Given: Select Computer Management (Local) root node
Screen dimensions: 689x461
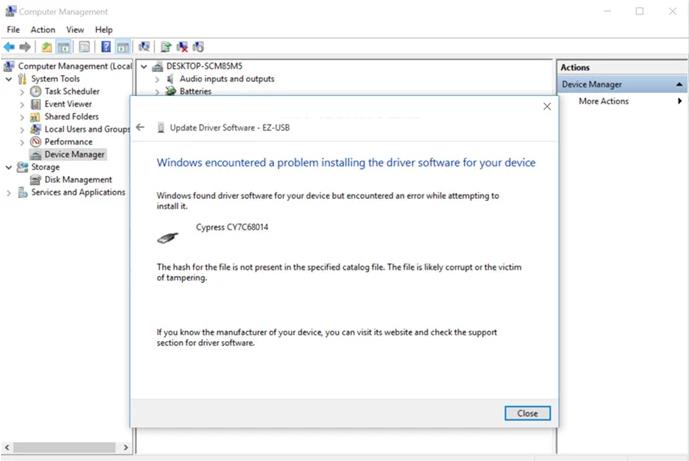Looking at the screenshot, I should 75,66.
